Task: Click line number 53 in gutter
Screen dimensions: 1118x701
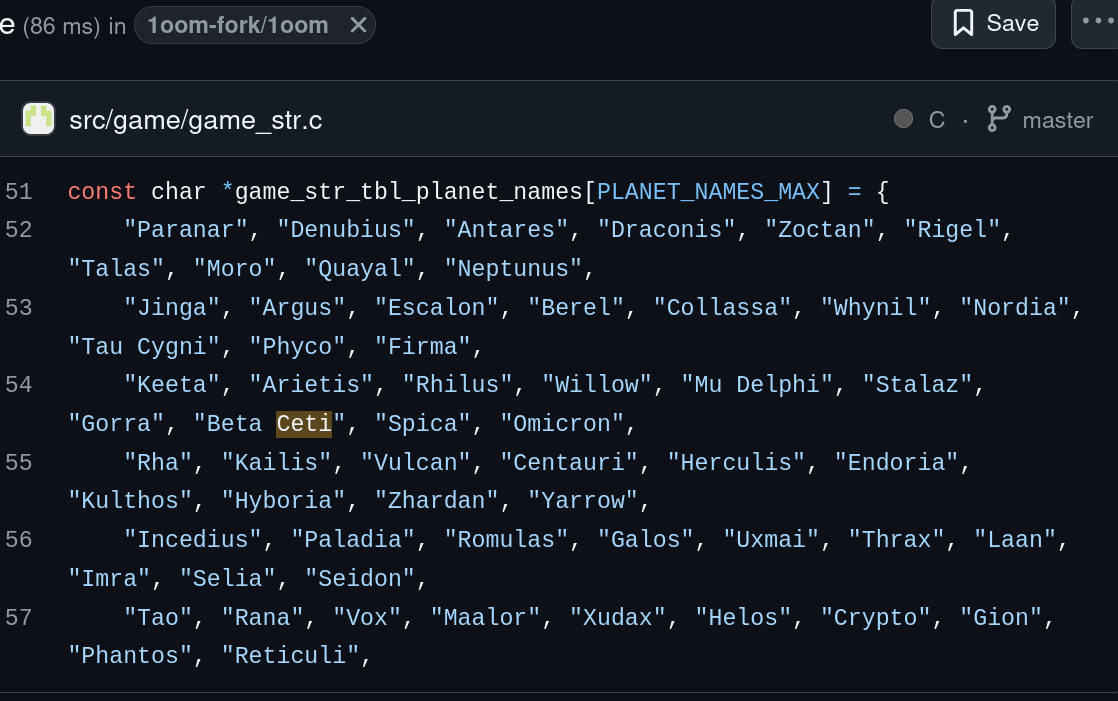Action: coord(19,307)
